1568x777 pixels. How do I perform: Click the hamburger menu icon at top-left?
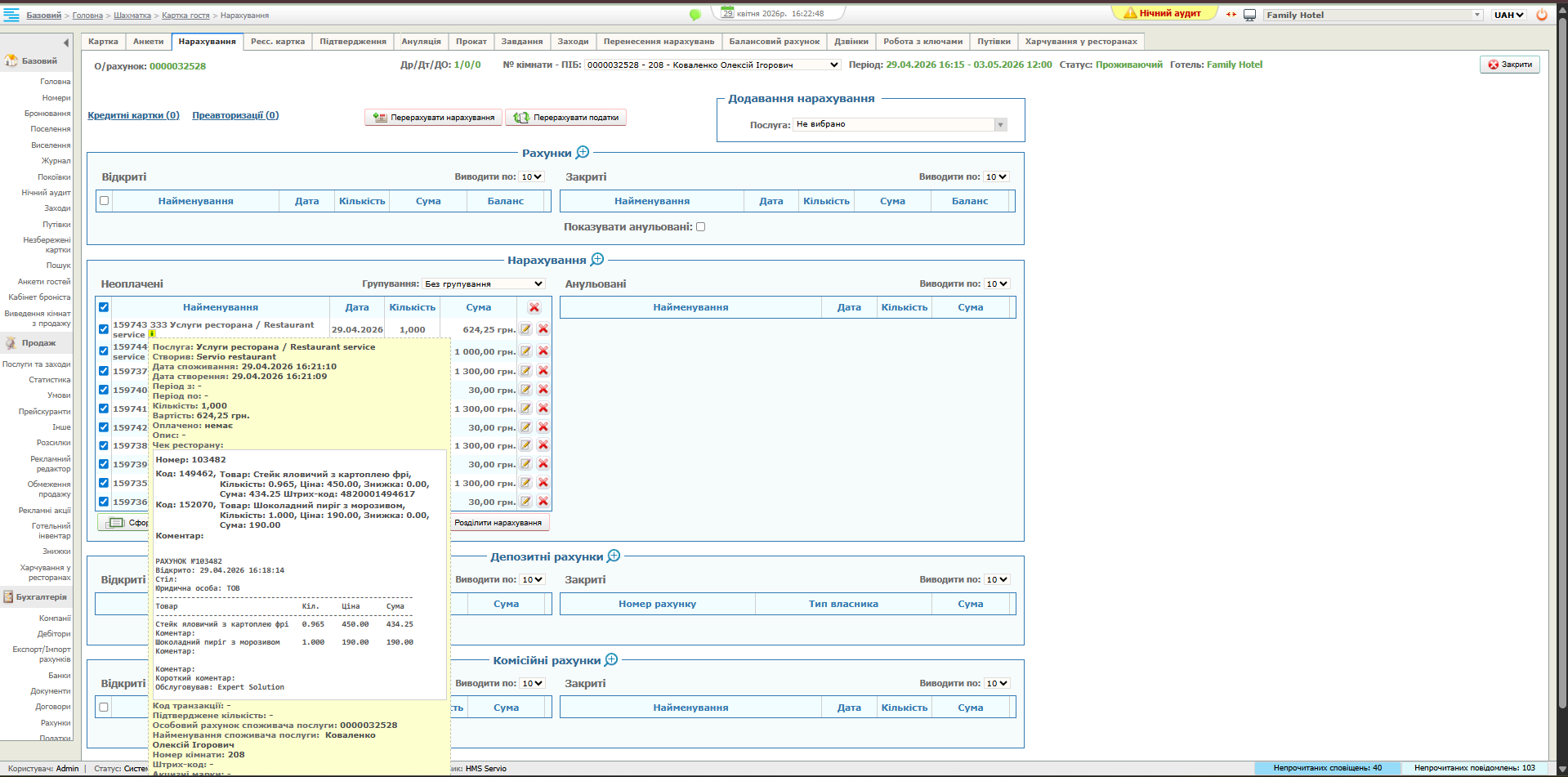11,15
